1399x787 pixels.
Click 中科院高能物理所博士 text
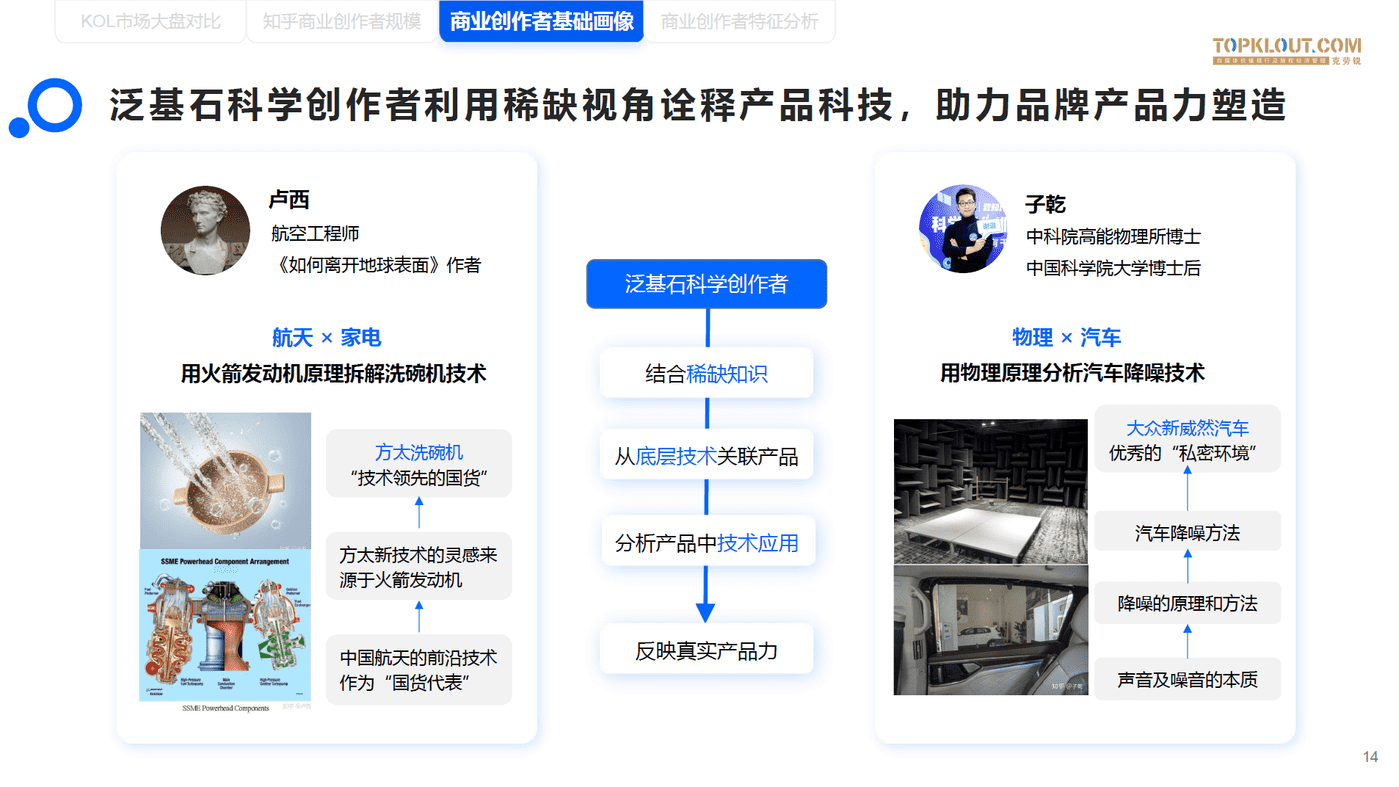coord(1113,237)
